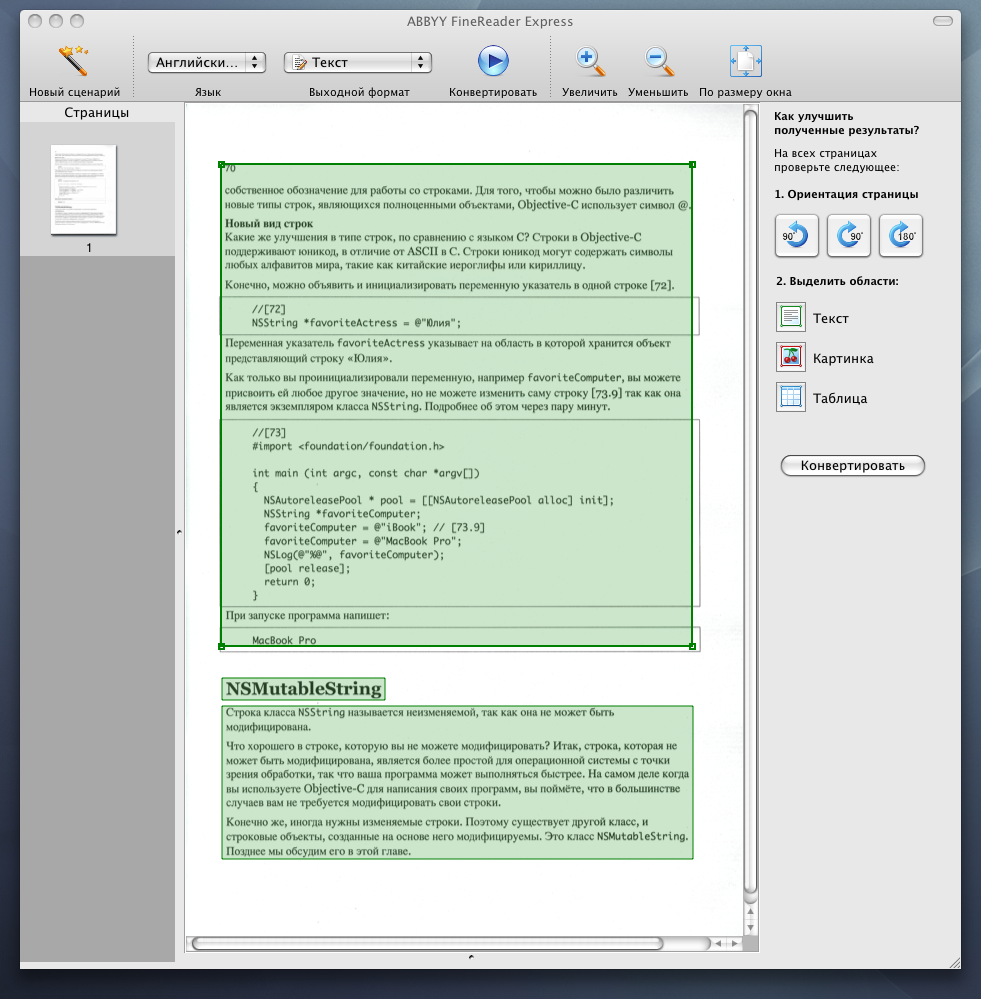Rotate page 180 degrees
The image size is (981, 999).
pyautogui.click(x=901, y=236)
